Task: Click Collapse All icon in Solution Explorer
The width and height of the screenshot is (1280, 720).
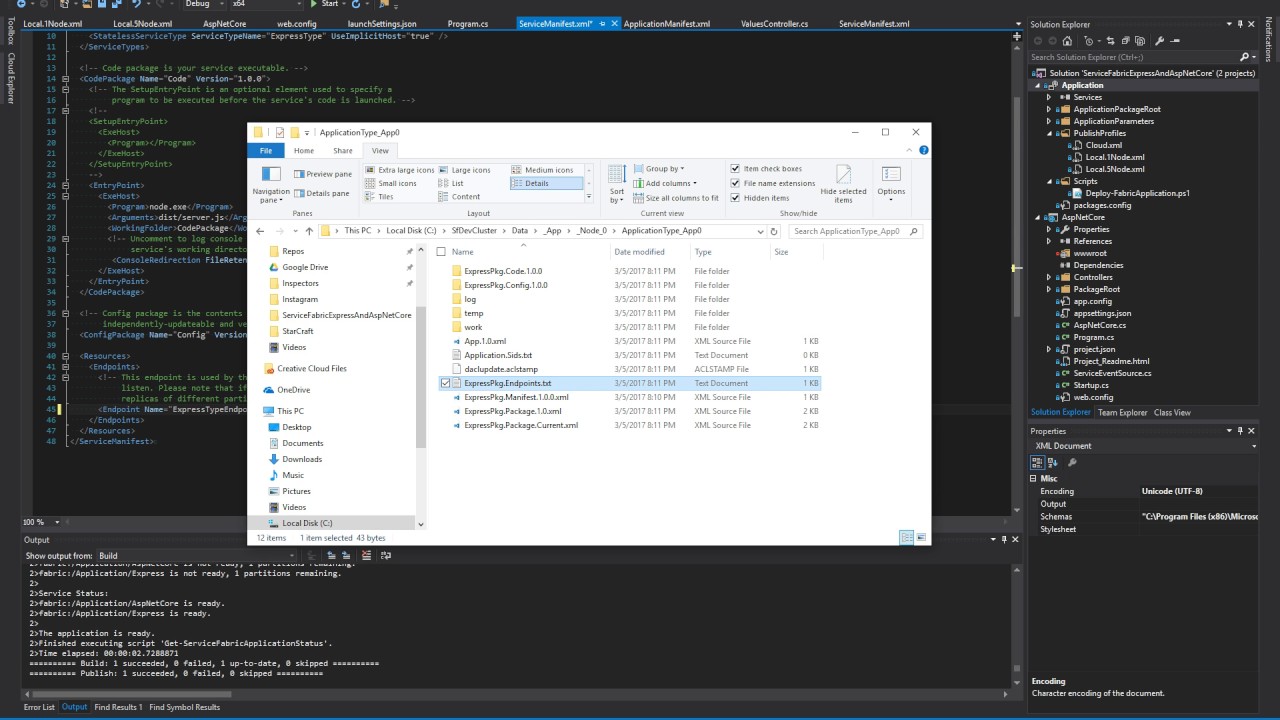Action: (x=1126, y=41)
